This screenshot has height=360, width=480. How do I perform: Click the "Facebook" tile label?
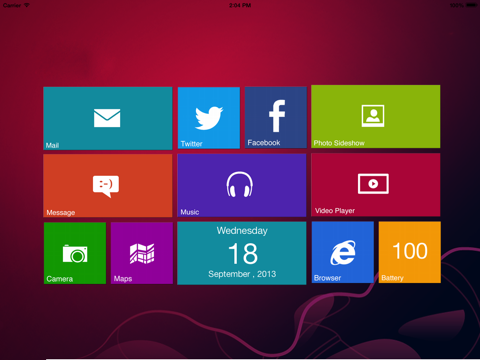click(264, 143)
